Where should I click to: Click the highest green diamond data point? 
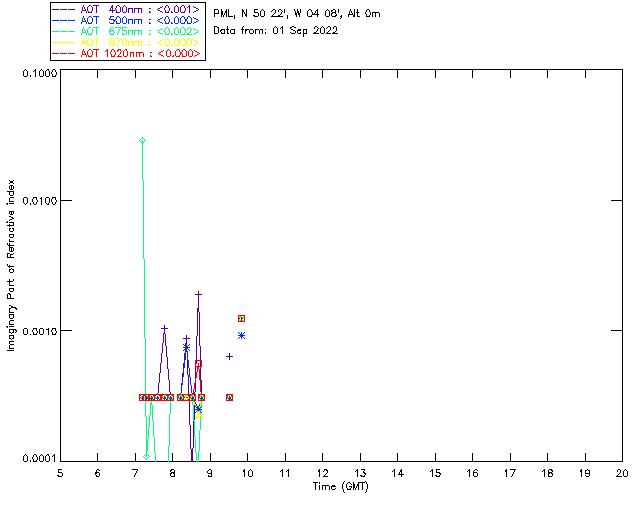click(x=142, y=140)
